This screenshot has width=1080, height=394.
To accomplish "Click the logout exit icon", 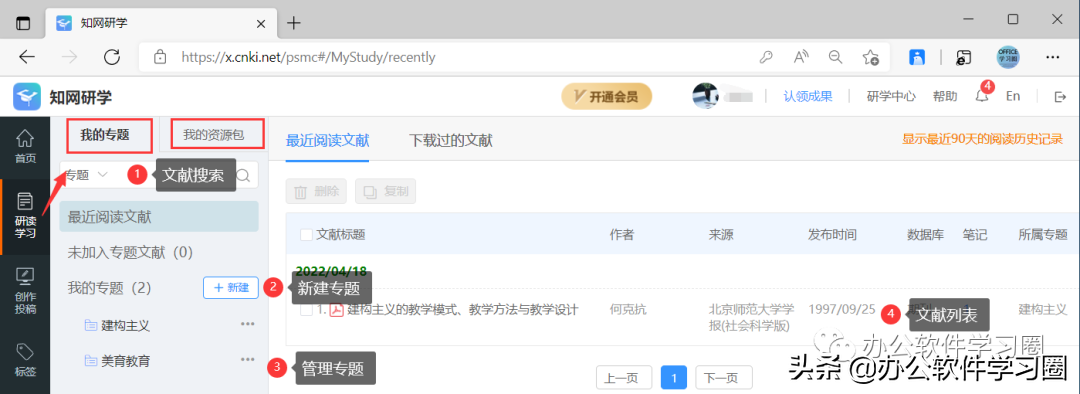I will click(1060, 96).
